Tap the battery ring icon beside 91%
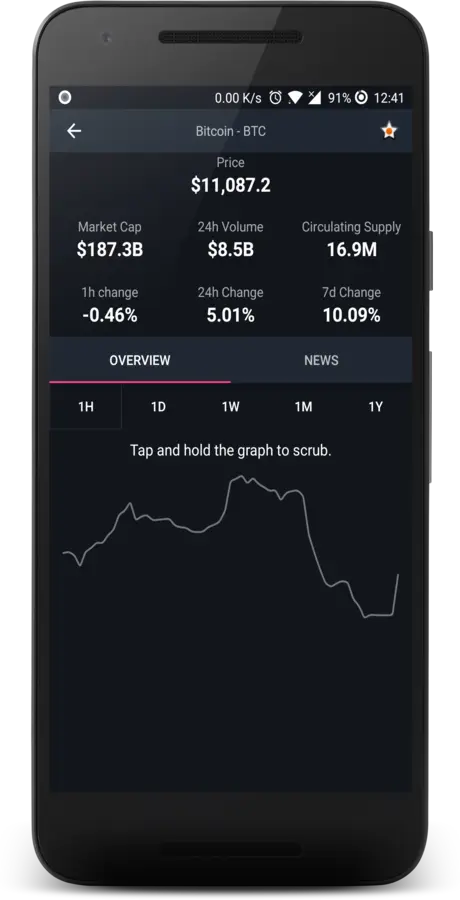 click(361, 98)
